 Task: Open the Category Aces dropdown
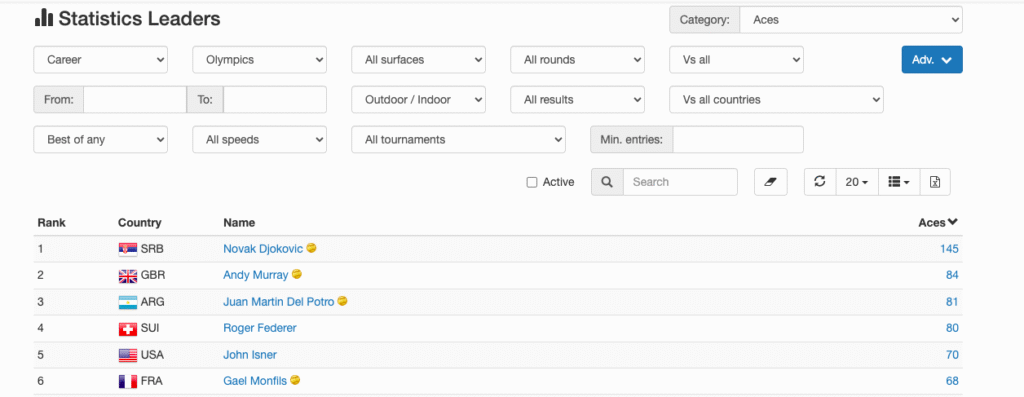pos(851,20)
